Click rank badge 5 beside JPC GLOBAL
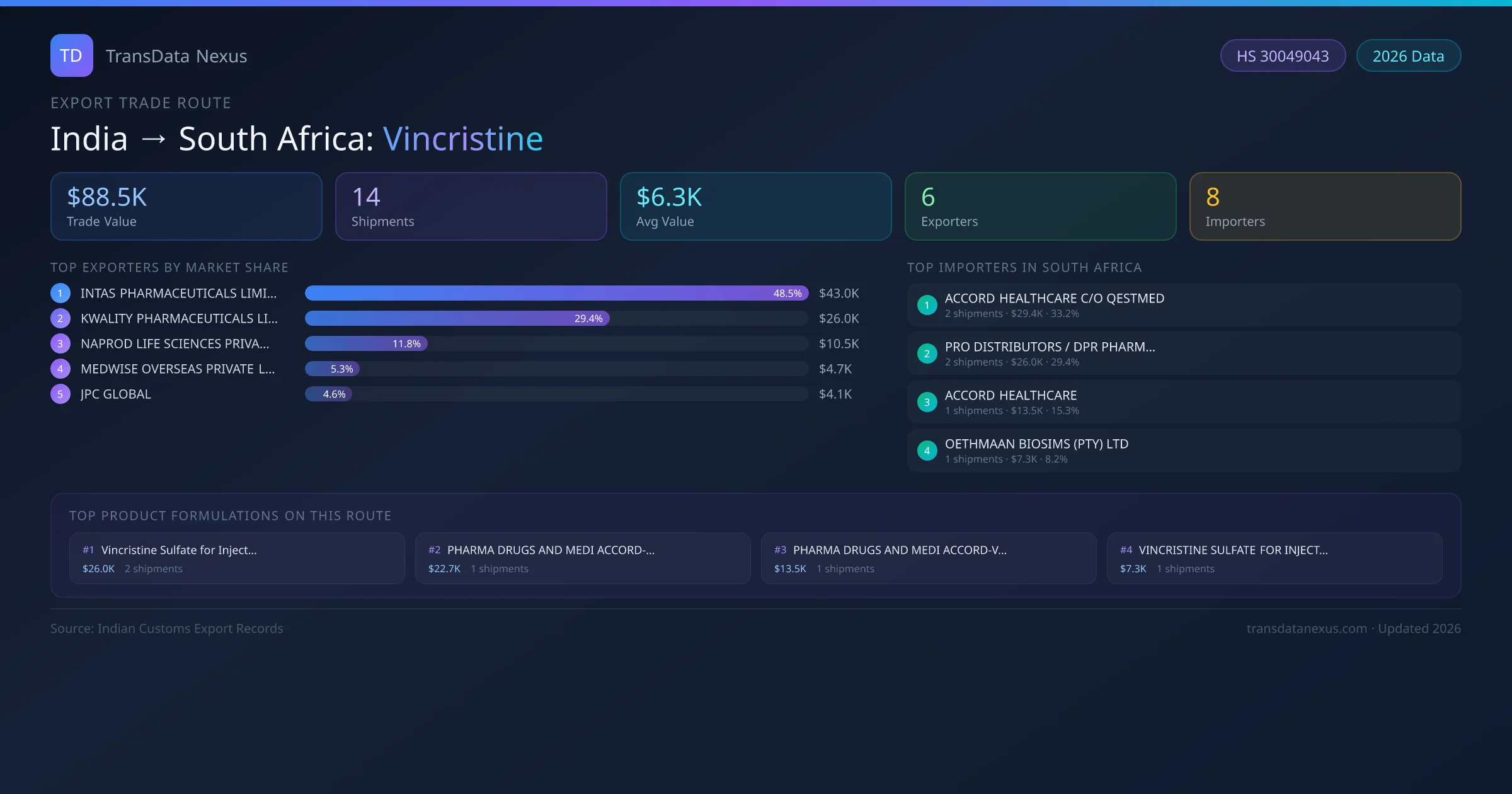 [x=60, y=393]
